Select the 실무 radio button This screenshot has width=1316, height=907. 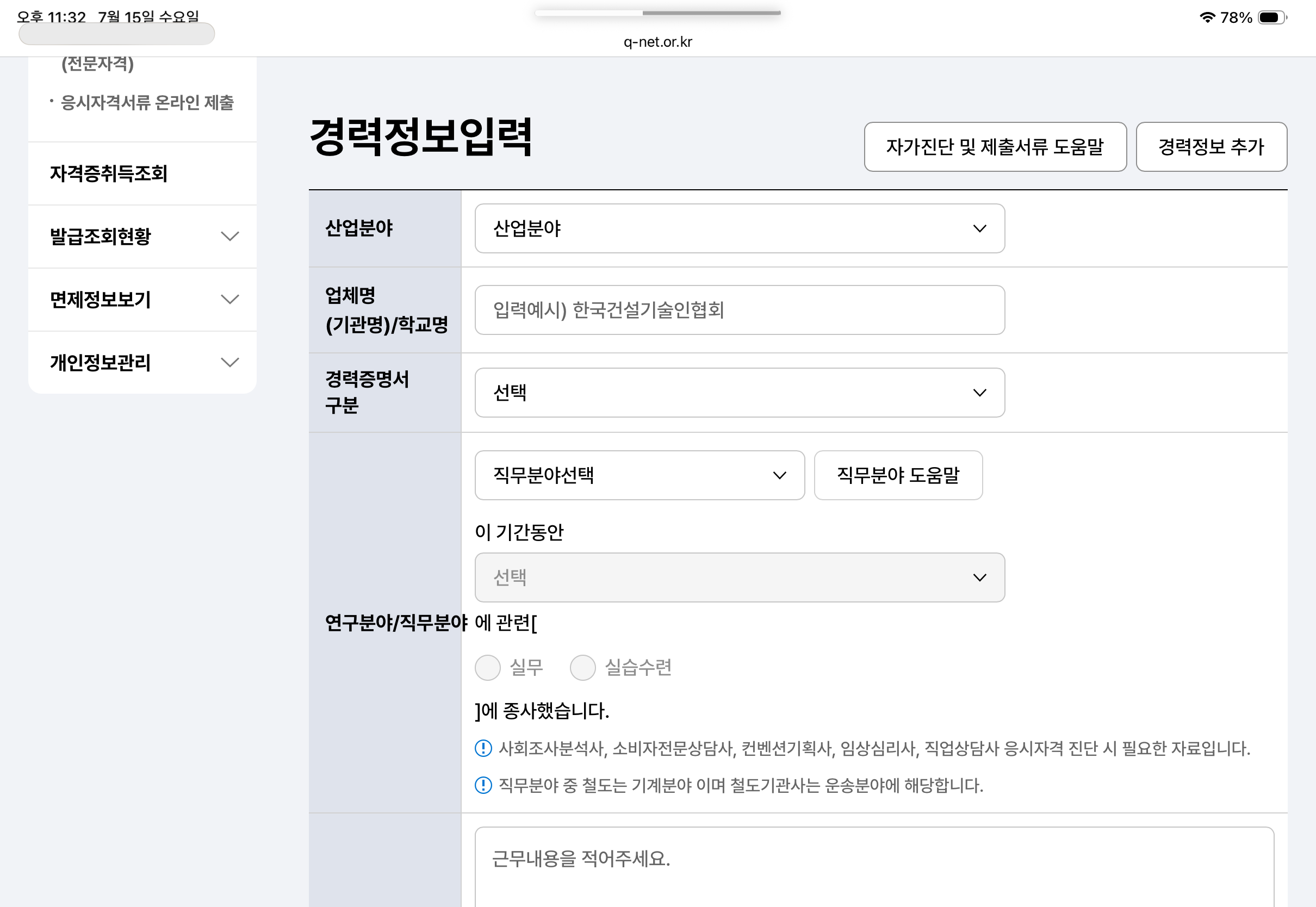[x=488, y=667]
